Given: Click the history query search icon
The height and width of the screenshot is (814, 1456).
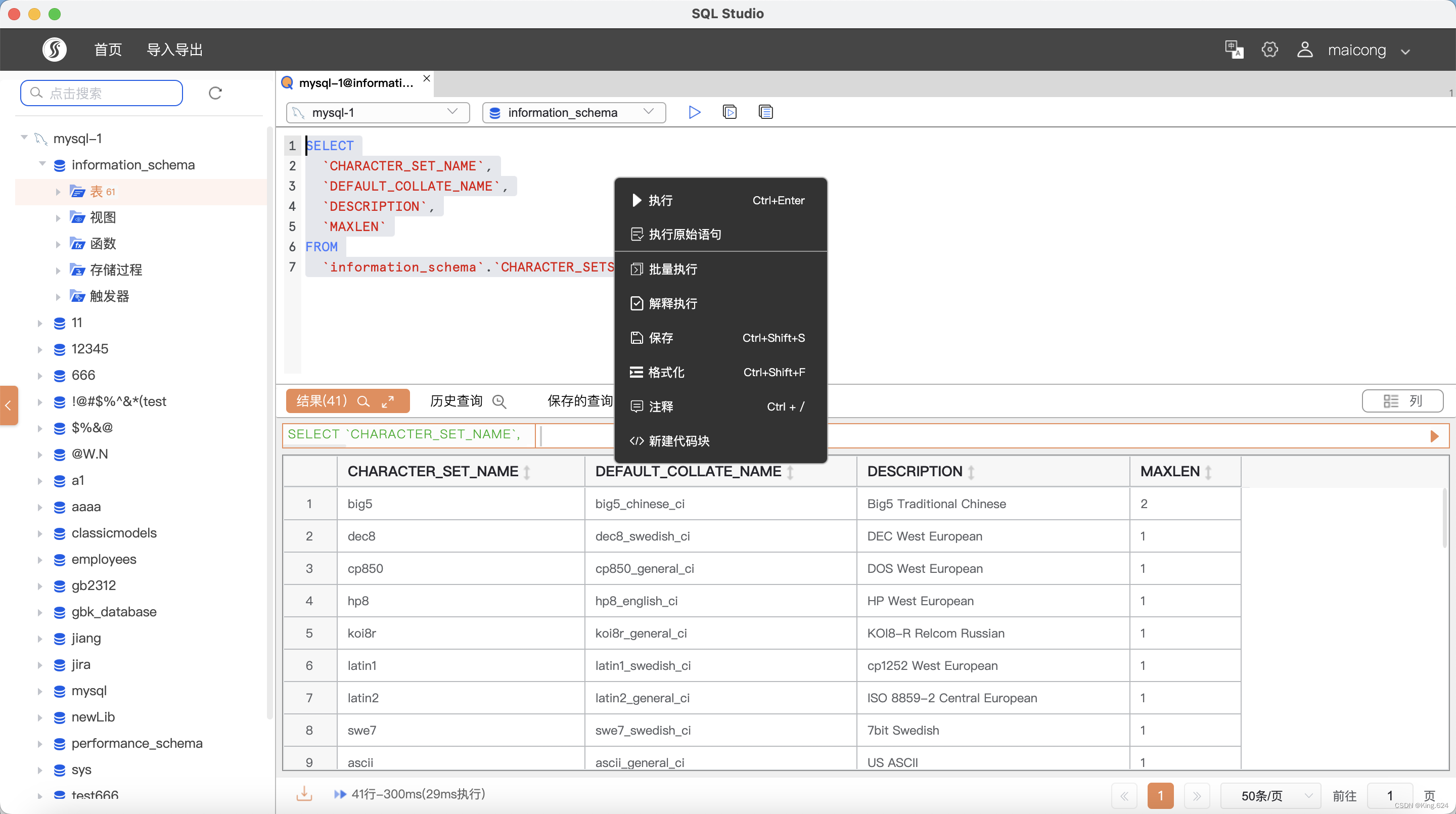Looking at the screenshot, I should point(499,401).
